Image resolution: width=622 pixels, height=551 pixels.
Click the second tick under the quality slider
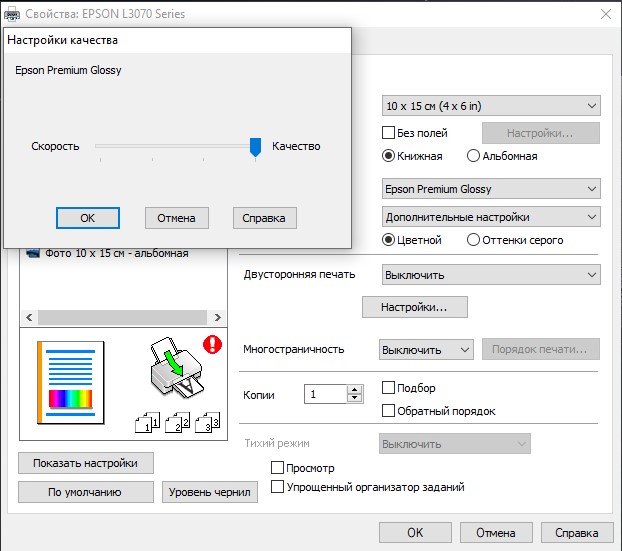point(152,160)
